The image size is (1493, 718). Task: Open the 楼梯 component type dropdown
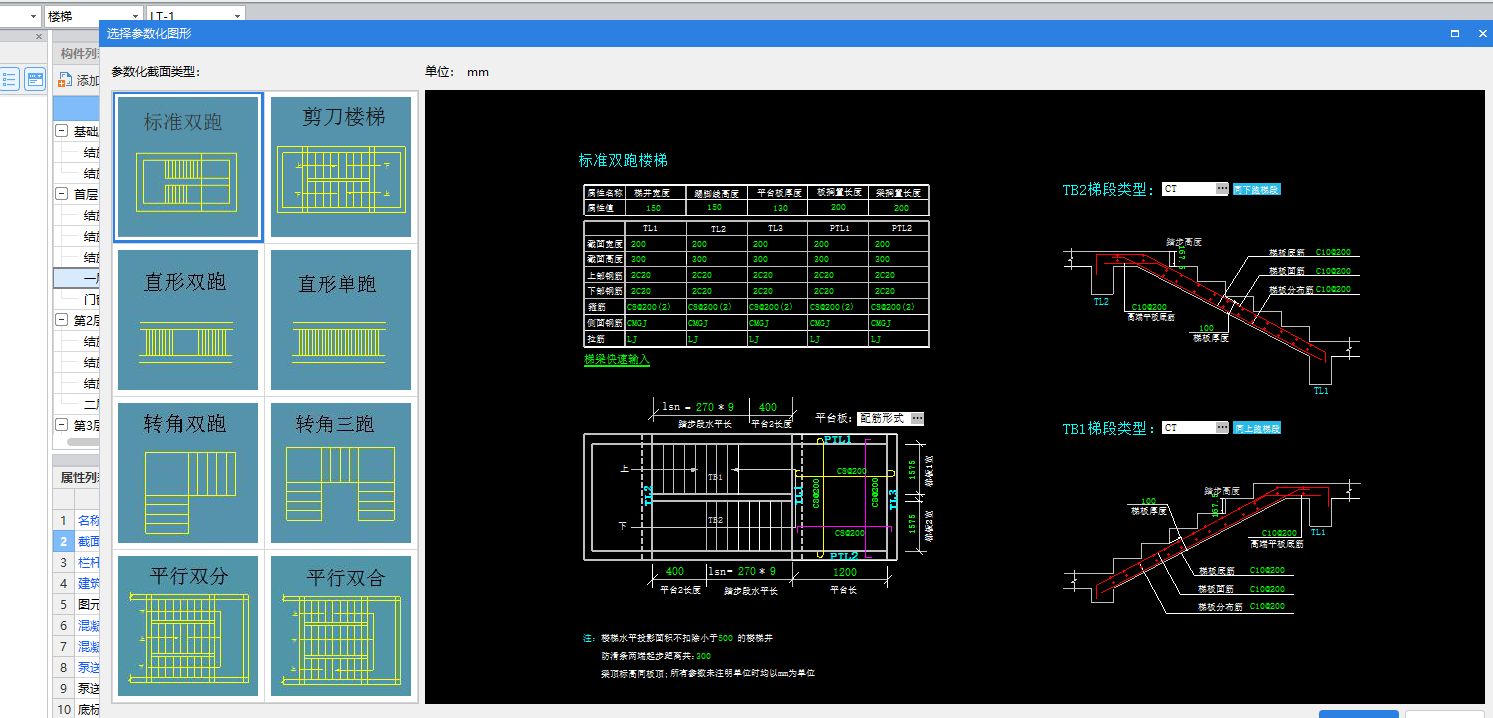coord(133,16)
